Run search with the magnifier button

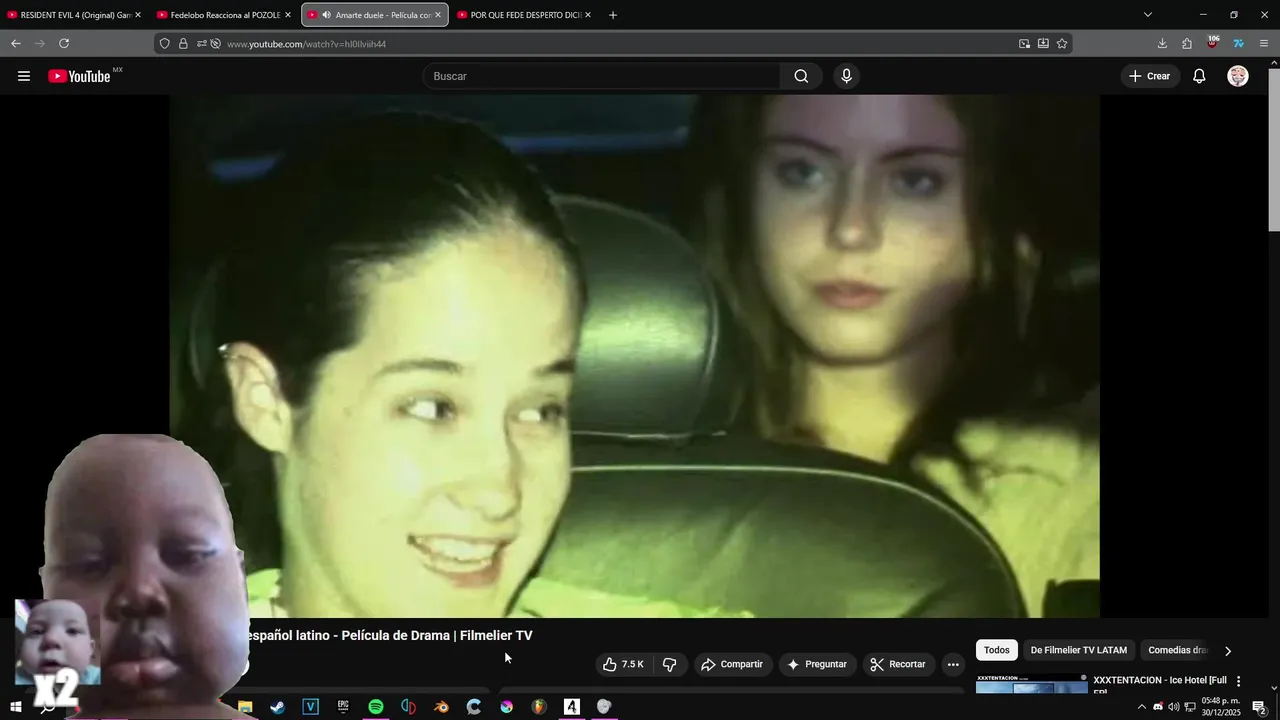click(x=801, y=76)
